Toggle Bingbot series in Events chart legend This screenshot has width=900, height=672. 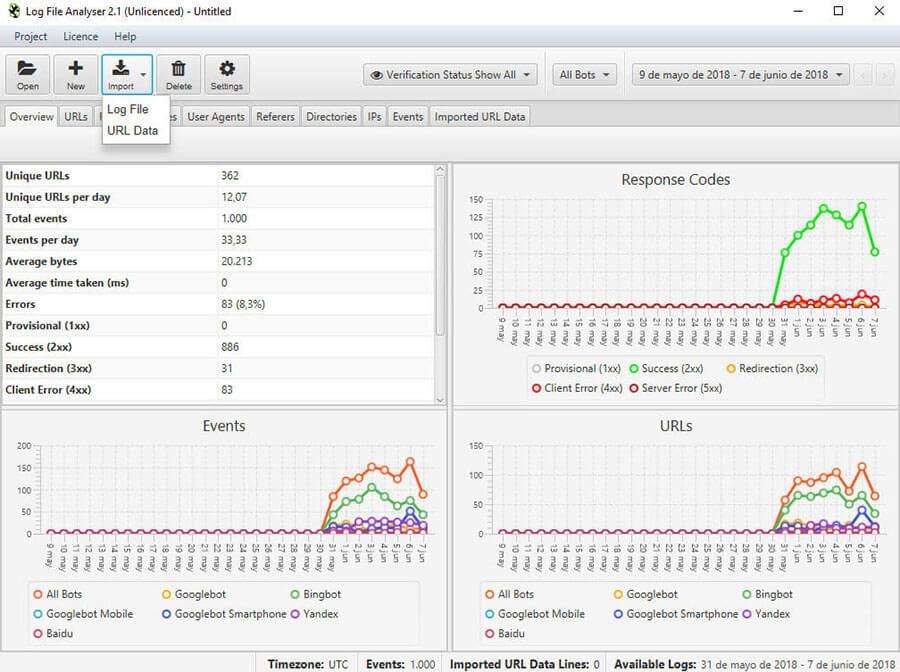316,594
